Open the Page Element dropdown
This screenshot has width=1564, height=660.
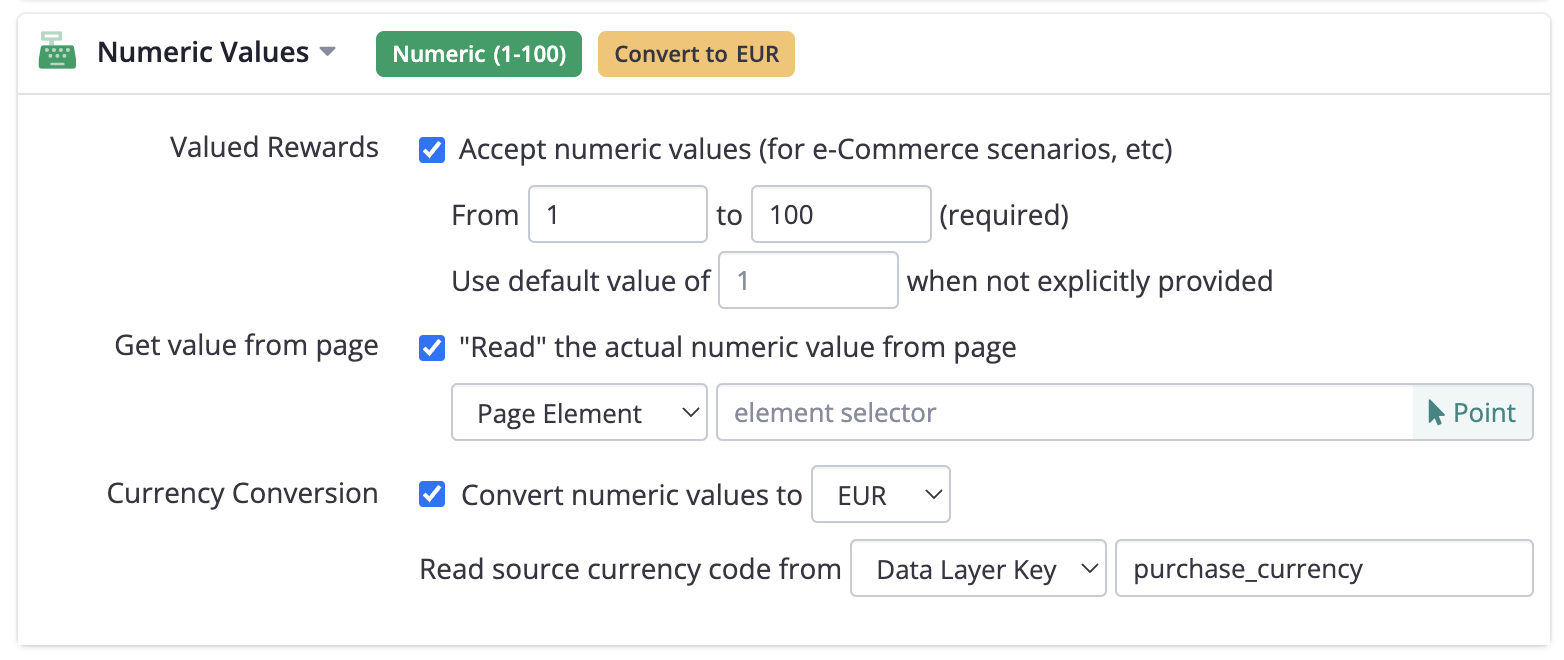tap(579, 412)
